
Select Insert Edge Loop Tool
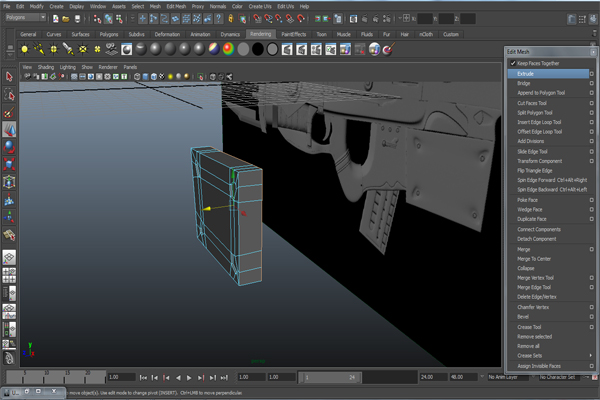tap(539, 122)
